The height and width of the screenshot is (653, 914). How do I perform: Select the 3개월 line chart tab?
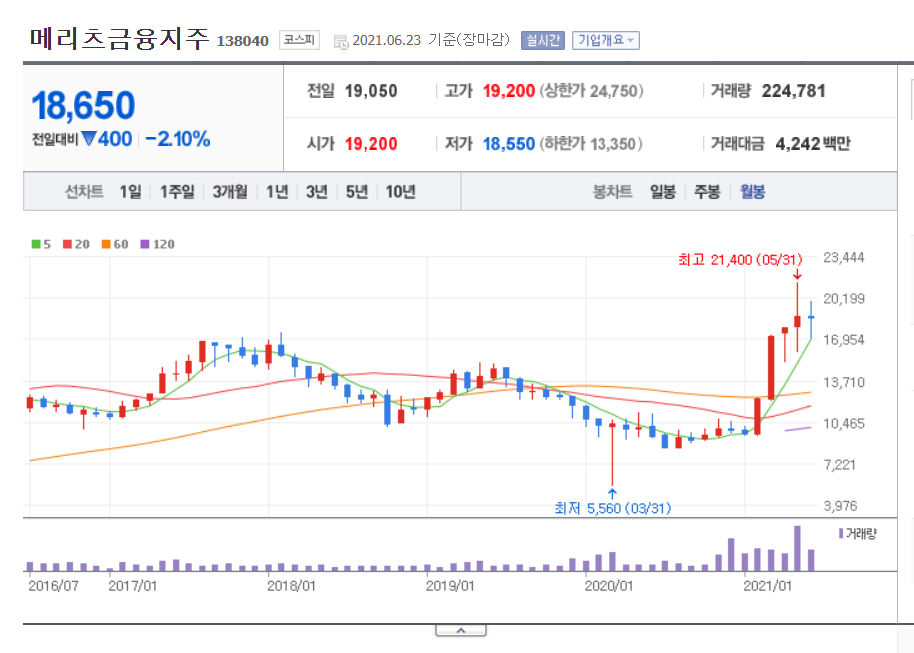click(x=230, y=192)
